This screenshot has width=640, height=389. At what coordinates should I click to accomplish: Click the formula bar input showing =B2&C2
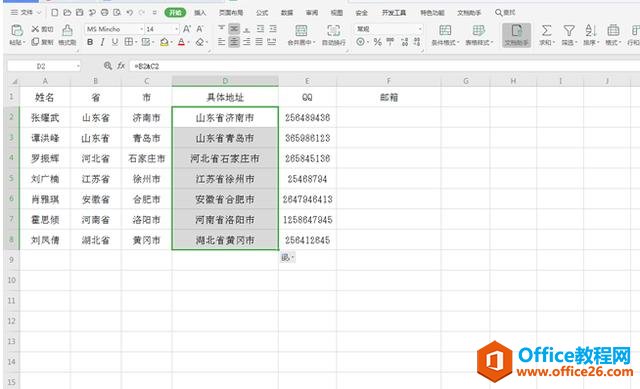pos(384,66)
